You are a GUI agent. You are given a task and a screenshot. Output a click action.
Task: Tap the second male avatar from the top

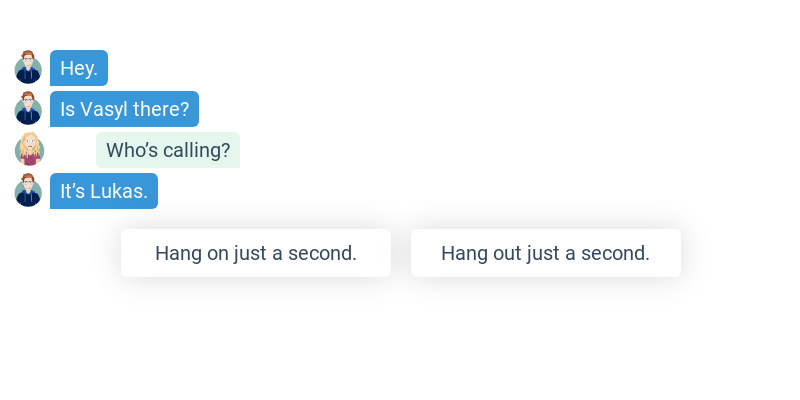coord(28,109)
